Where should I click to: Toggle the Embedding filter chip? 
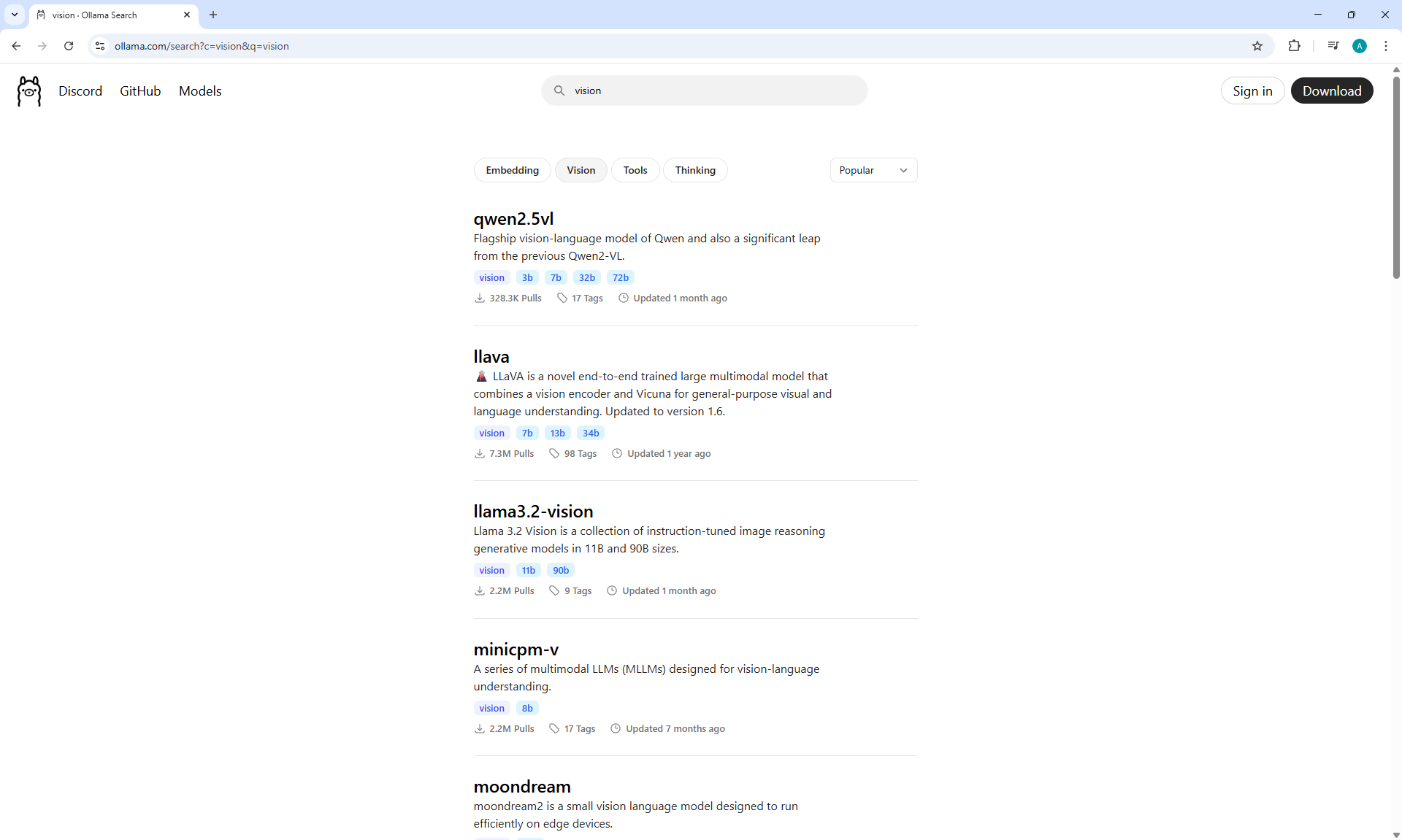pos(512,170)
